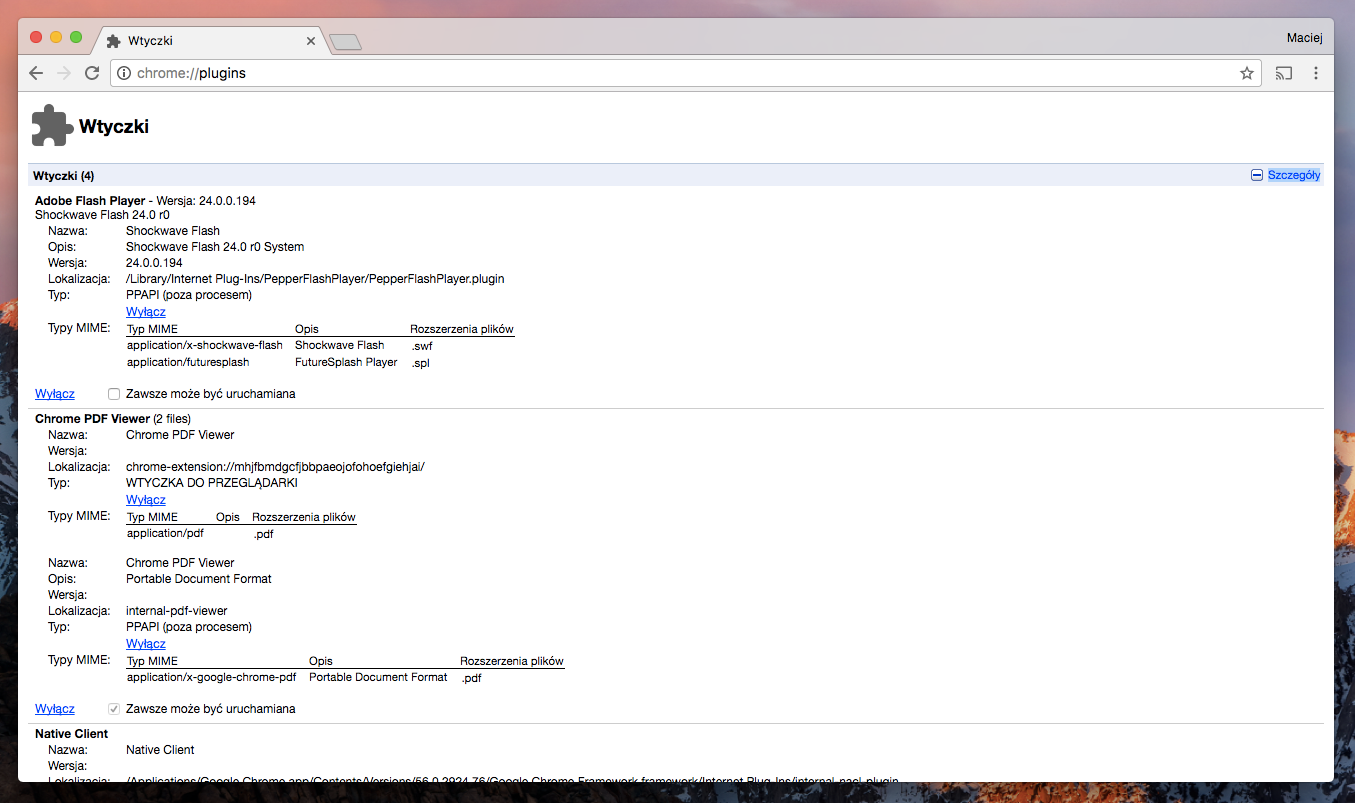The height and width of the screenshot is (803, 1355).
Task: Click Wyłącz for the whole Chrome PDF Viewer
Action: pos(54,709)
